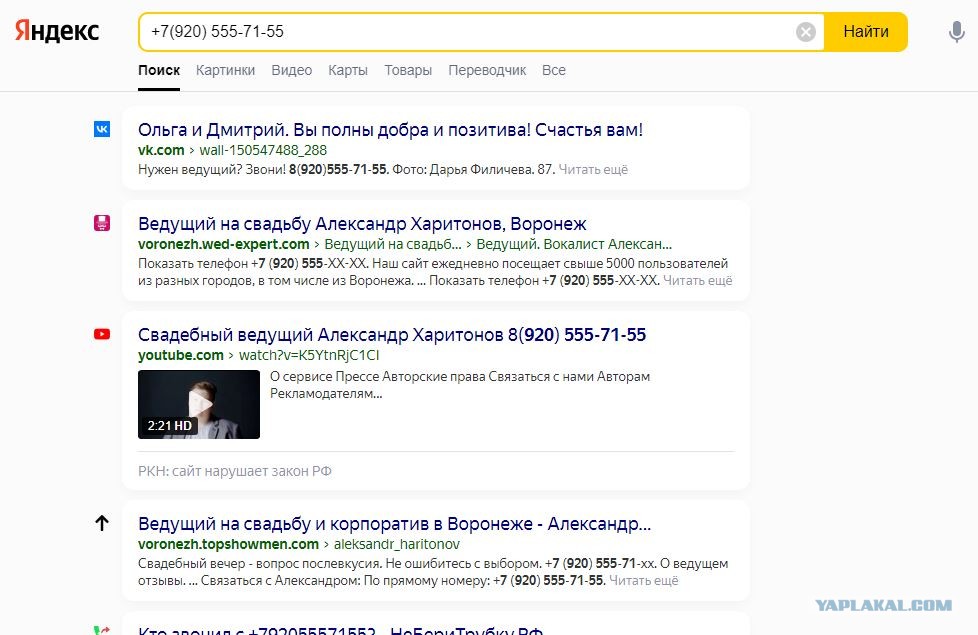This screenshot has height=635, width=978.
Task: Click the YouTube favicon of the third result
Action: click(x=102, y=334)
